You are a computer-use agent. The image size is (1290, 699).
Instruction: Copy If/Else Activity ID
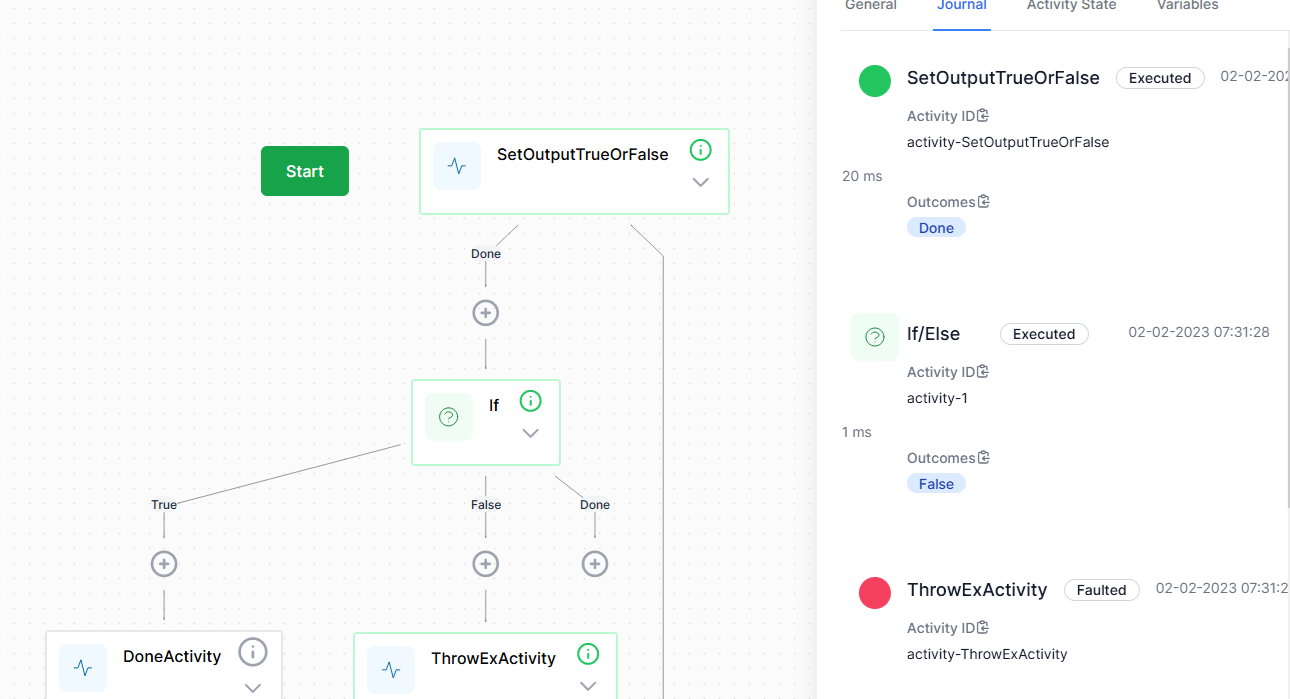click(983, 372)
